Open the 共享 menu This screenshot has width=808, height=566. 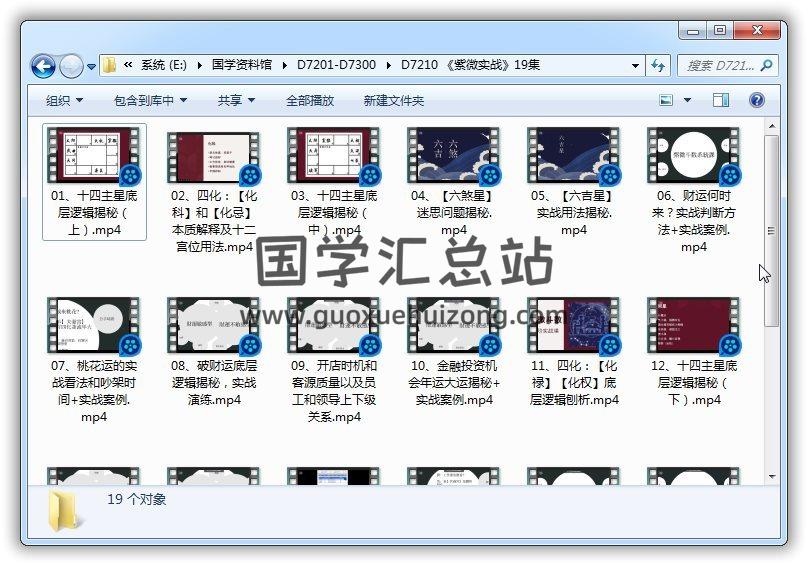[x=236, y=101]
